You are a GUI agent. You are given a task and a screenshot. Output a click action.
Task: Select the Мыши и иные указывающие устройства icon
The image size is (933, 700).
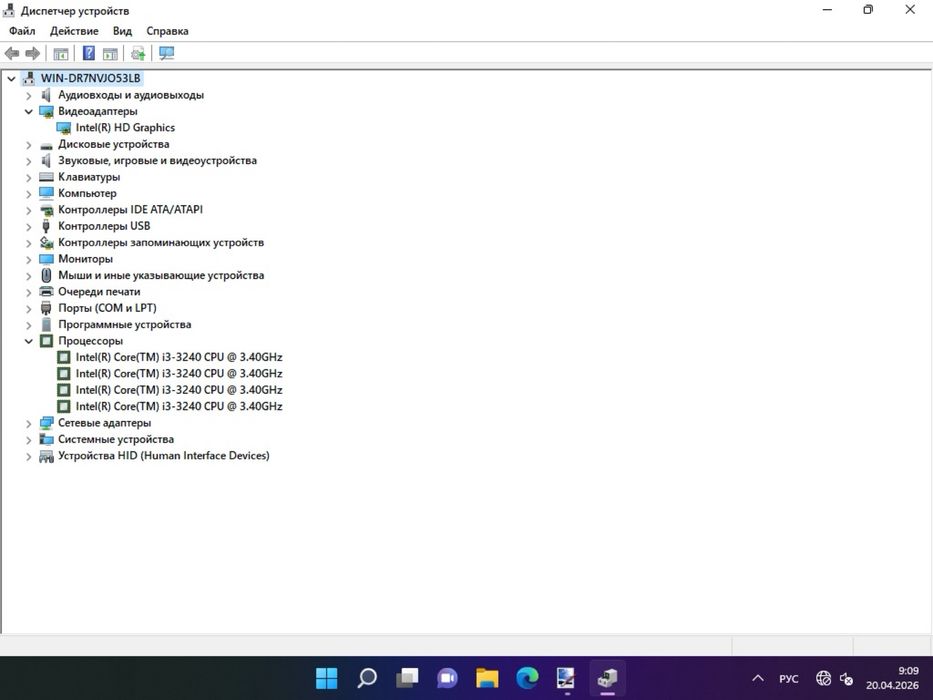point(46,276)
